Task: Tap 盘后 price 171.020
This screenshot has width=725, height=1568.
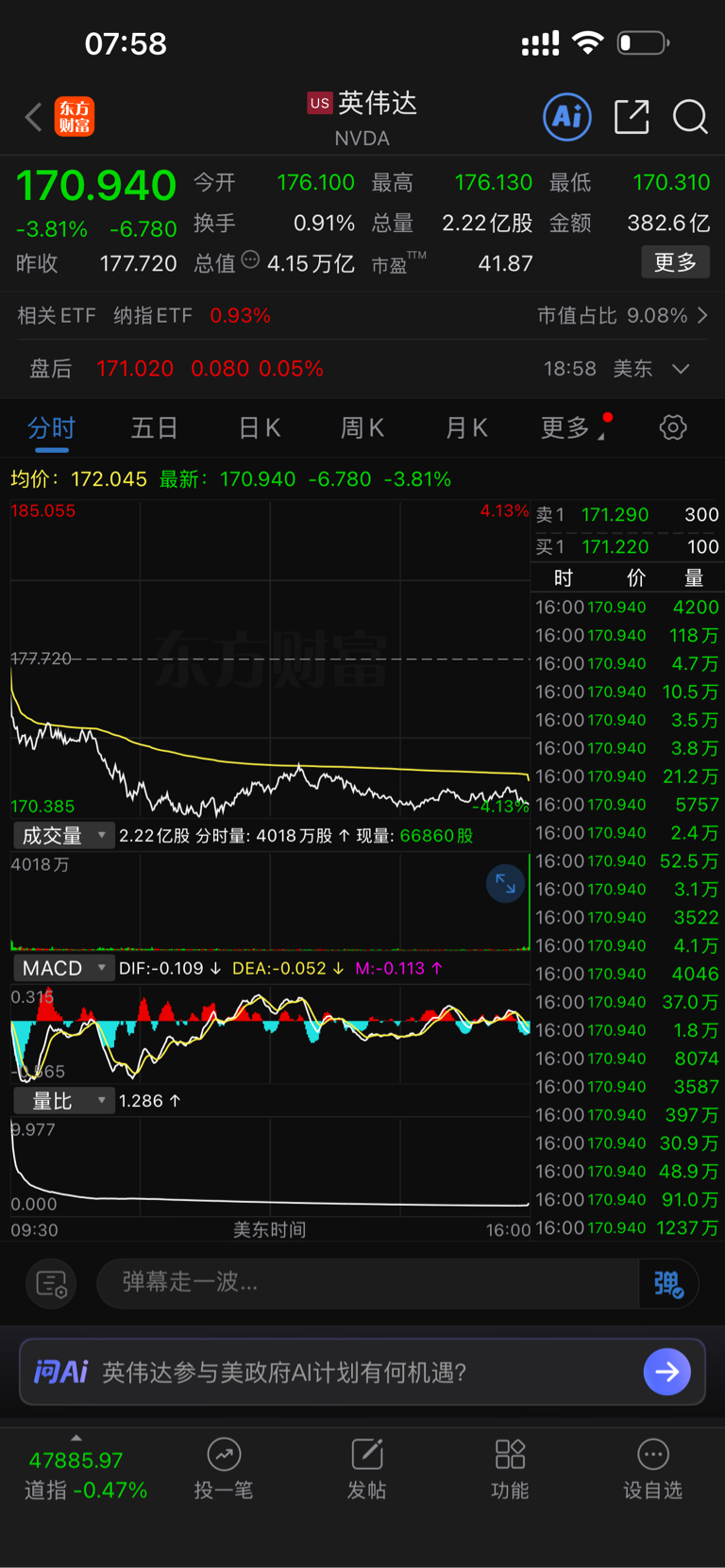Action: click(135, 369)
